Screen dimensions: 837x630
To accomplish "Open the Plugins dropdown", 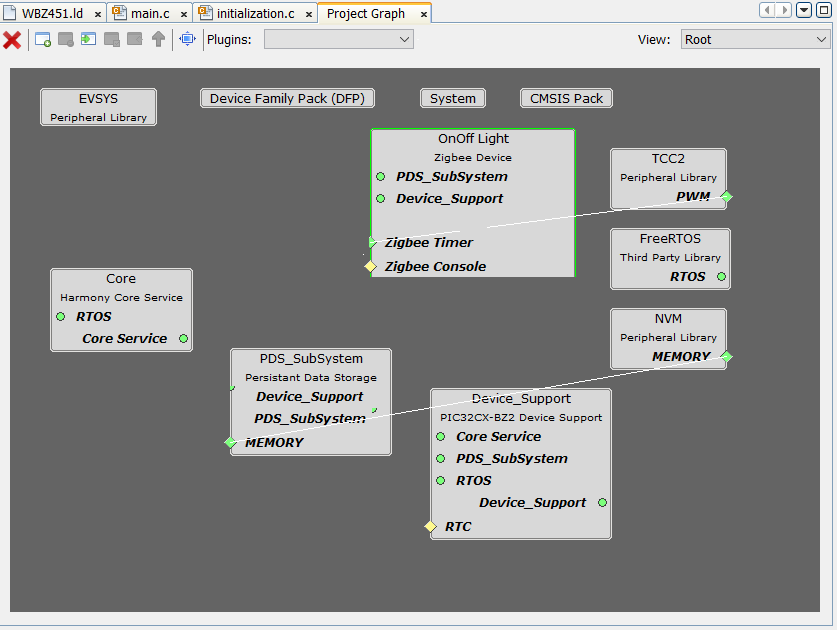I will tap(338, 40).
